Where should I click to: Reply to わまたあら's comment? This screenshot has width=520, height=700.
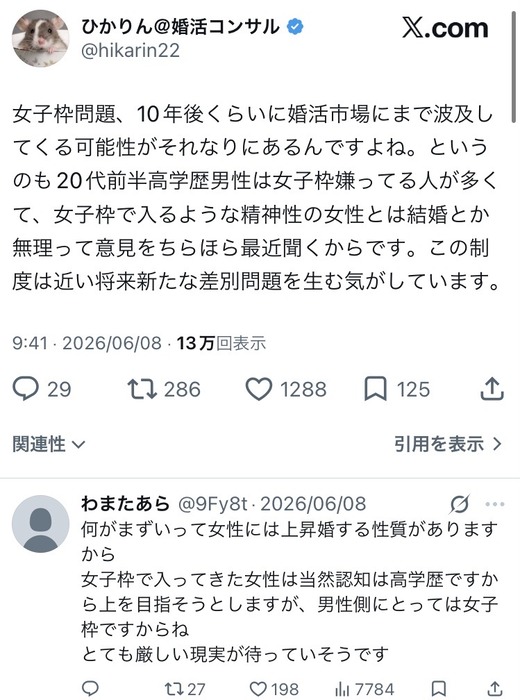coord(90,688)
